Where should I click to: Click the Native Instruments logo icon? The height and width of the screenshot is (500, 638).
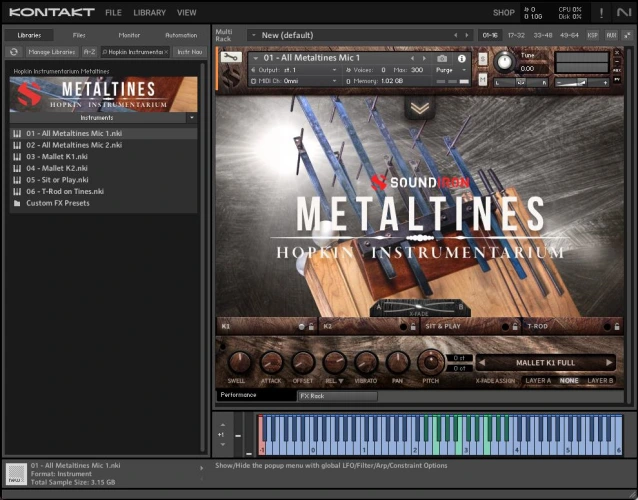pyautogui.click(x=625, y=13)
